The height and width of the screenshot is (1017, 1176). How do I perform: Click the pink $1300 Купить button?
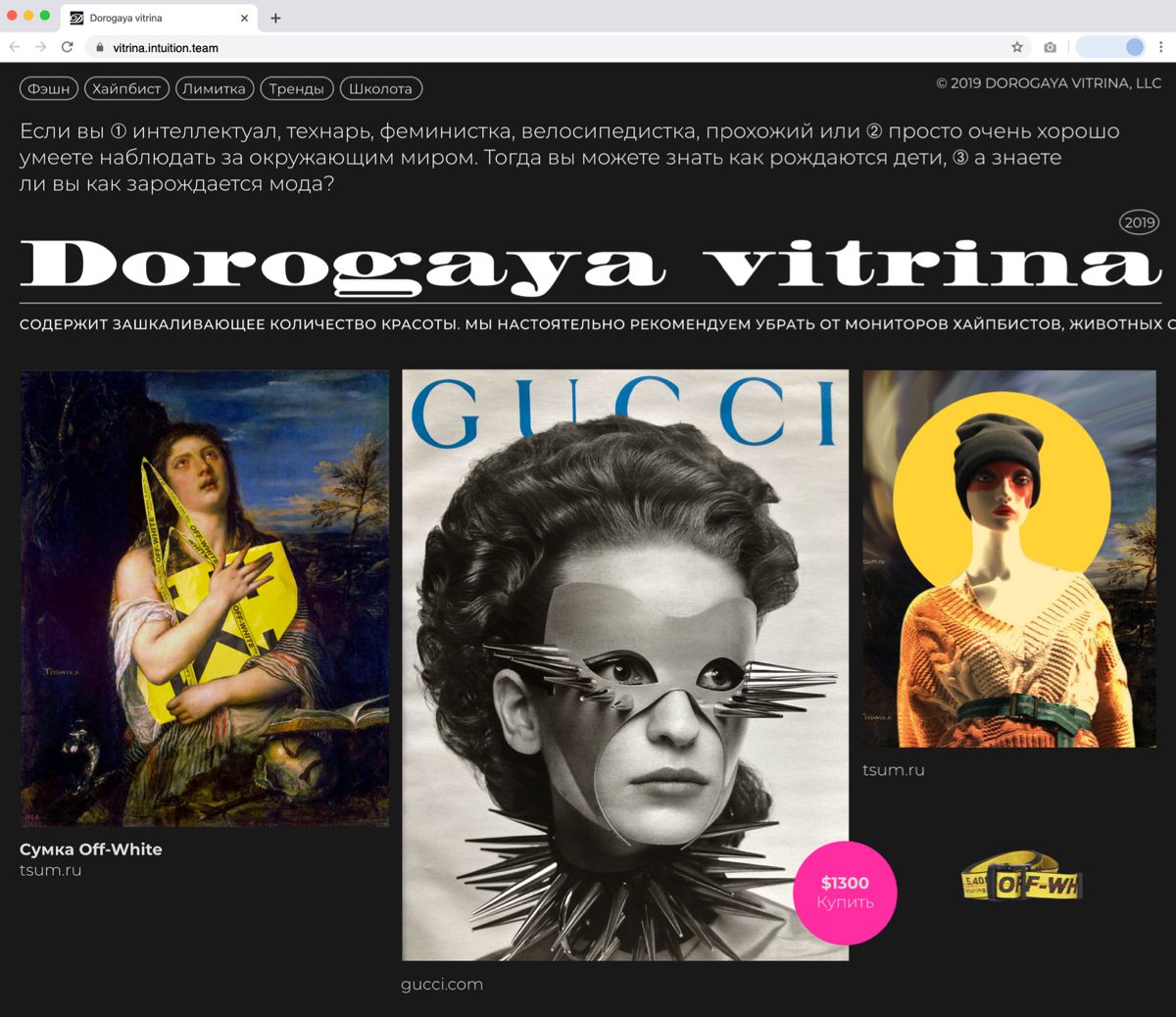tap(845, 893)
